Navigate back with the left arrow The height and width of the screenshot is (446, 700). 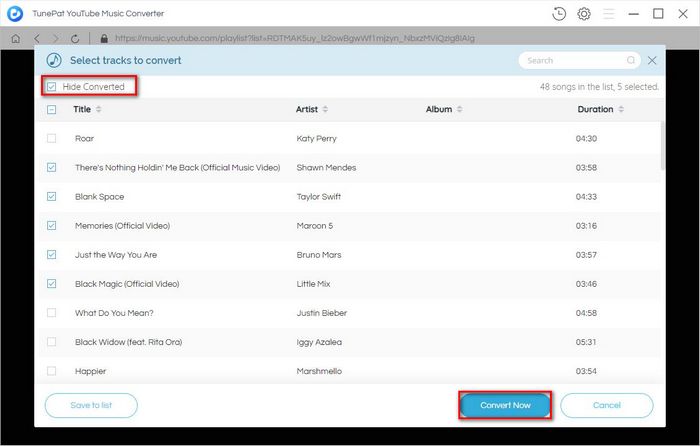(37, 38)
